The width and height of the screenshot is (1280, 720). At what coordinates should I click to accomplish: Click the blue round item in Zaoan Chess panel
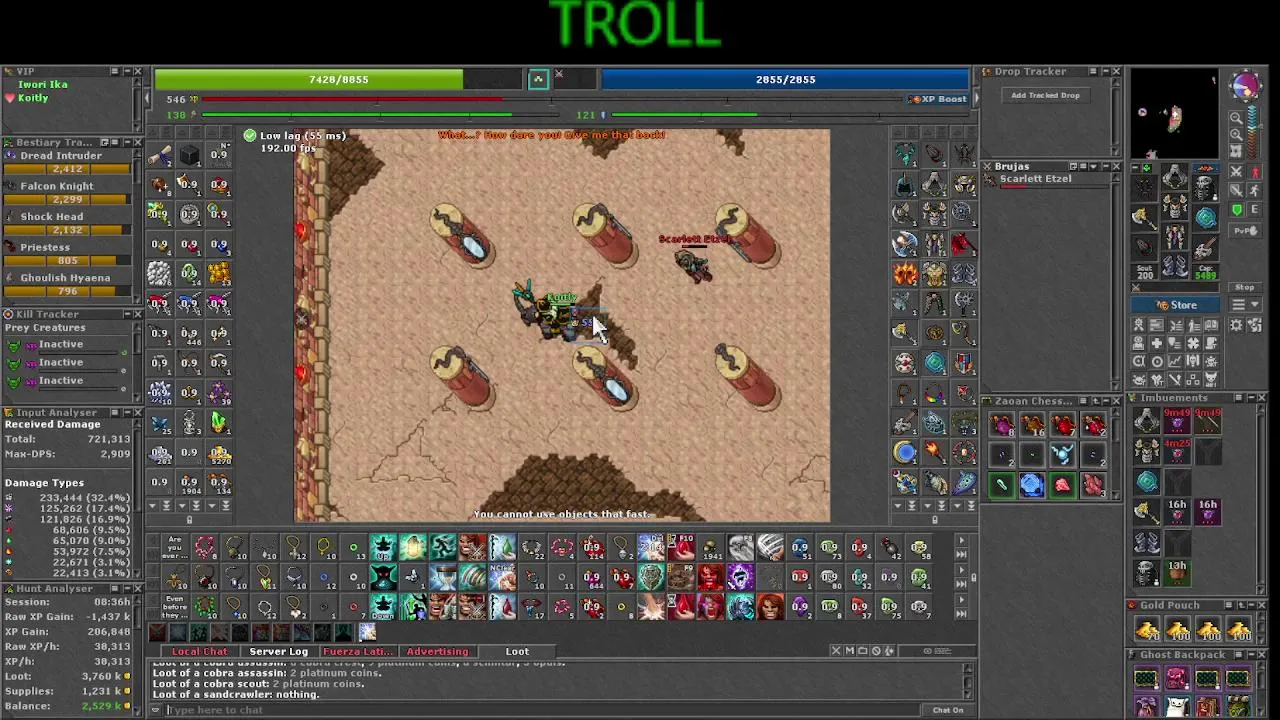coord(1032,486)
